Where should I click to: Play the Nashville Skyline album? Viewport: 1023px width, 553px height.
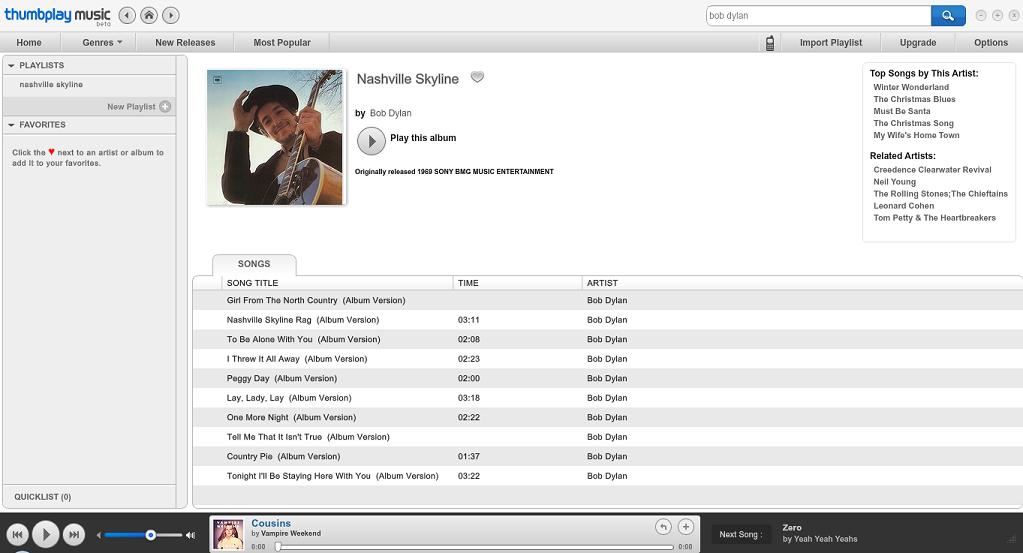pyautogui.click(x=371, y=141)
